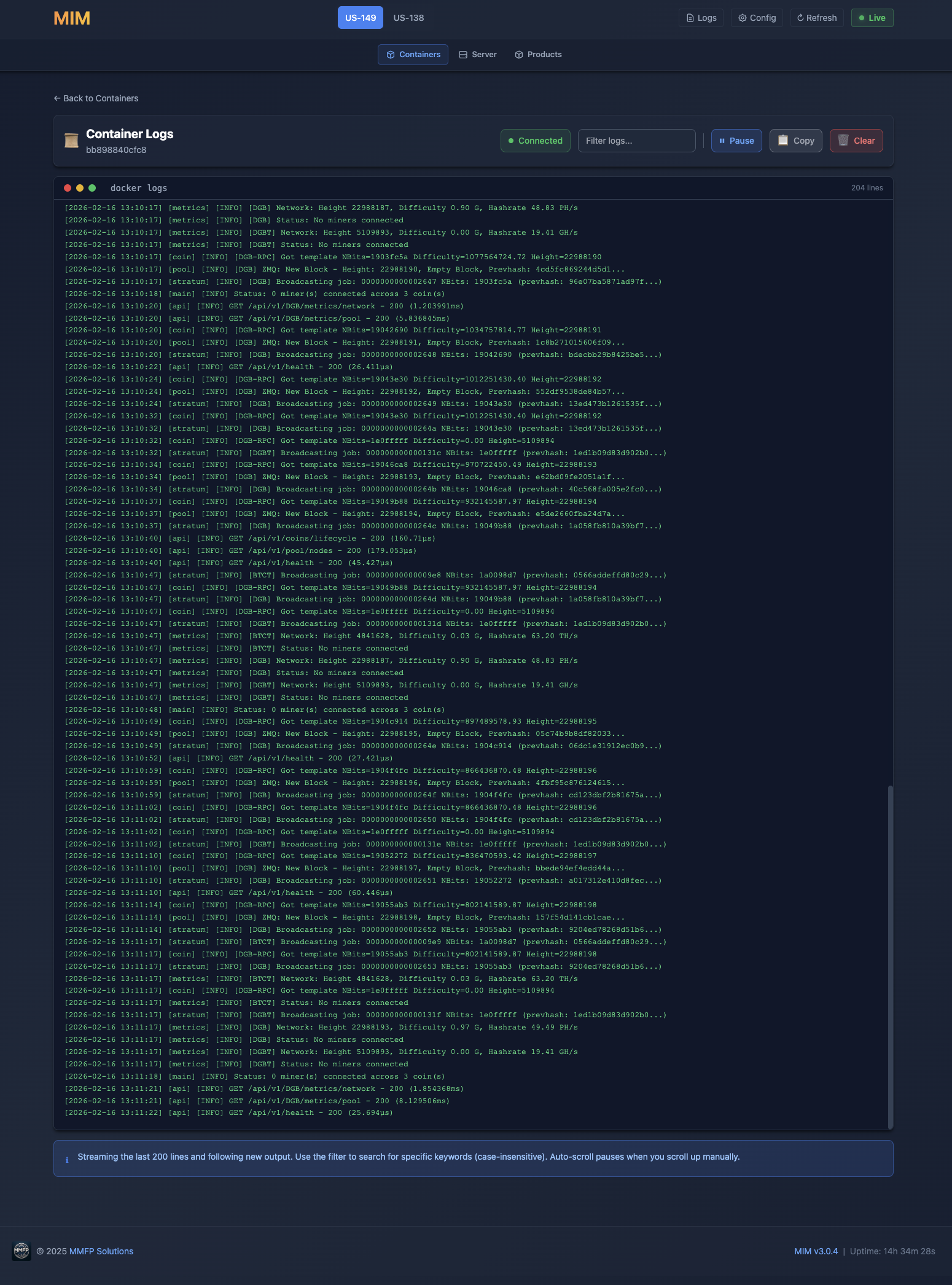Screen dimensions: 952x1285
Task: Click the Uptime: 14h 34m 28s text
Action: [x=892, y=1251]
